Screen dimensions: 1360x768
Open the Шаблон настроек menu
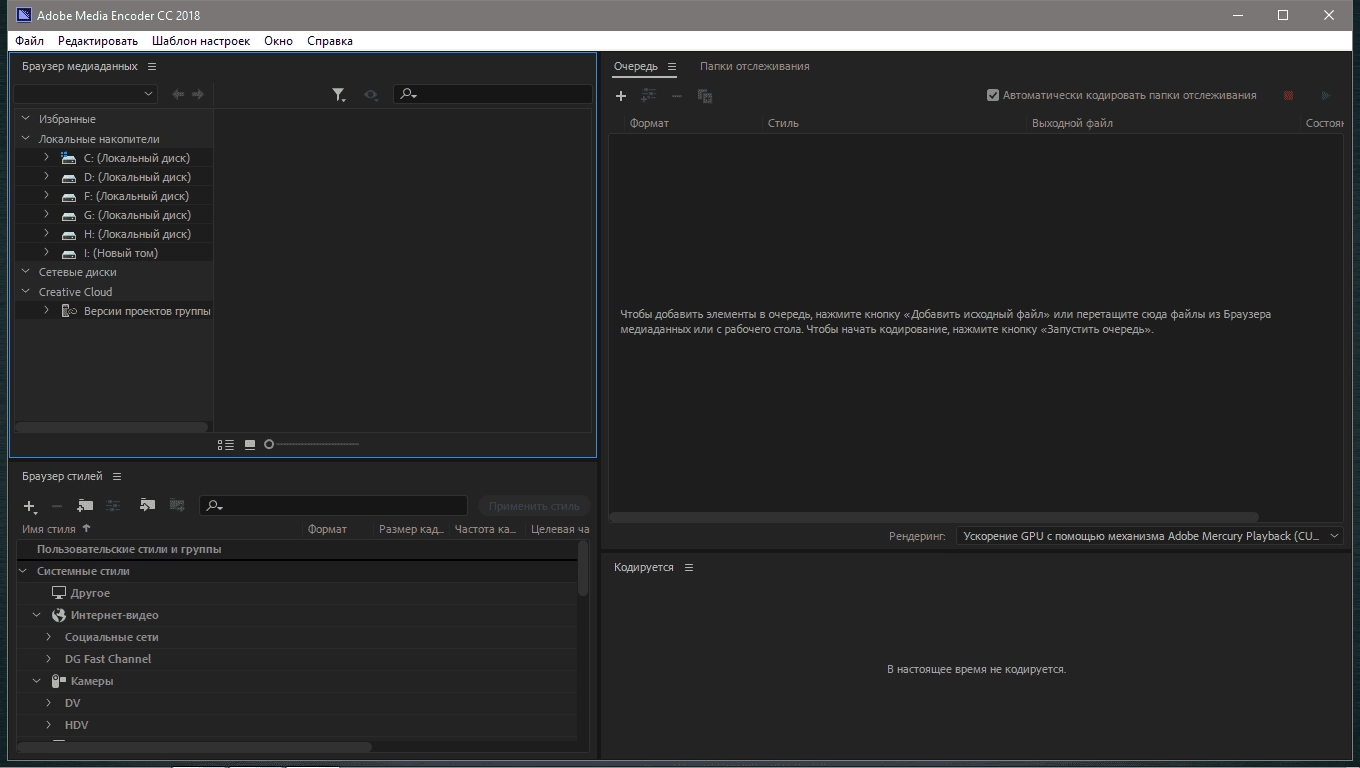[x=201, y=41]
